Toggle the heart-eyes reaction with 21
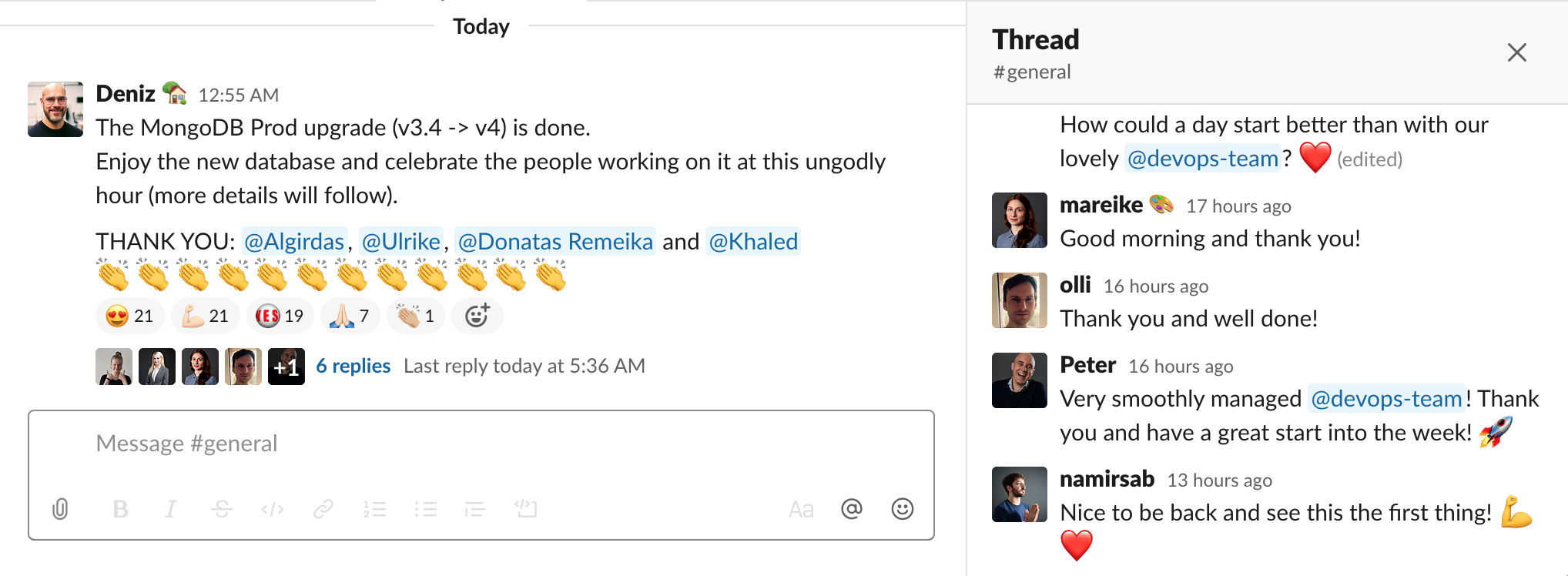The width and height of the screenshot is (1568, 576). click(129, 316)
